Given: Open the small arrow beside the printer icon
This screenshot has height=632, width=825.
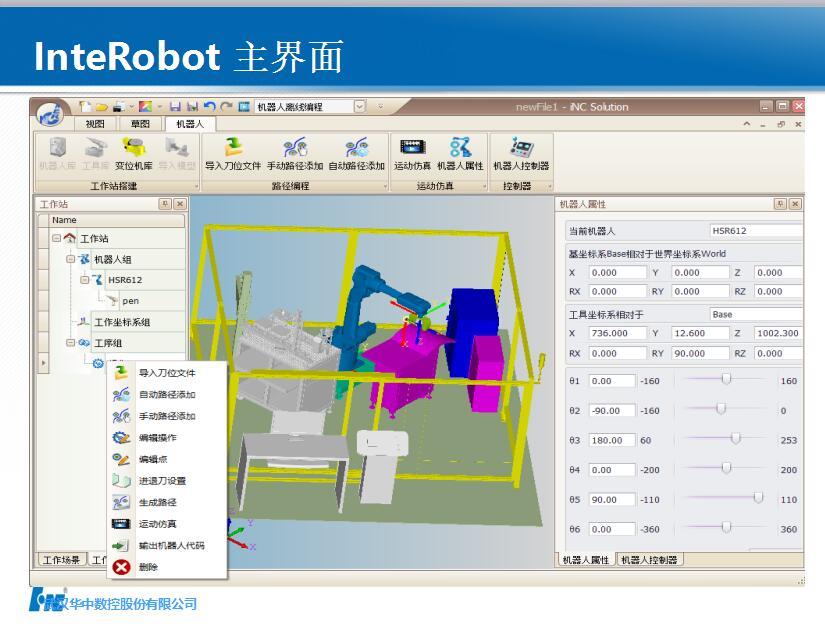Looking at the screenshot, I should (132, 107).
